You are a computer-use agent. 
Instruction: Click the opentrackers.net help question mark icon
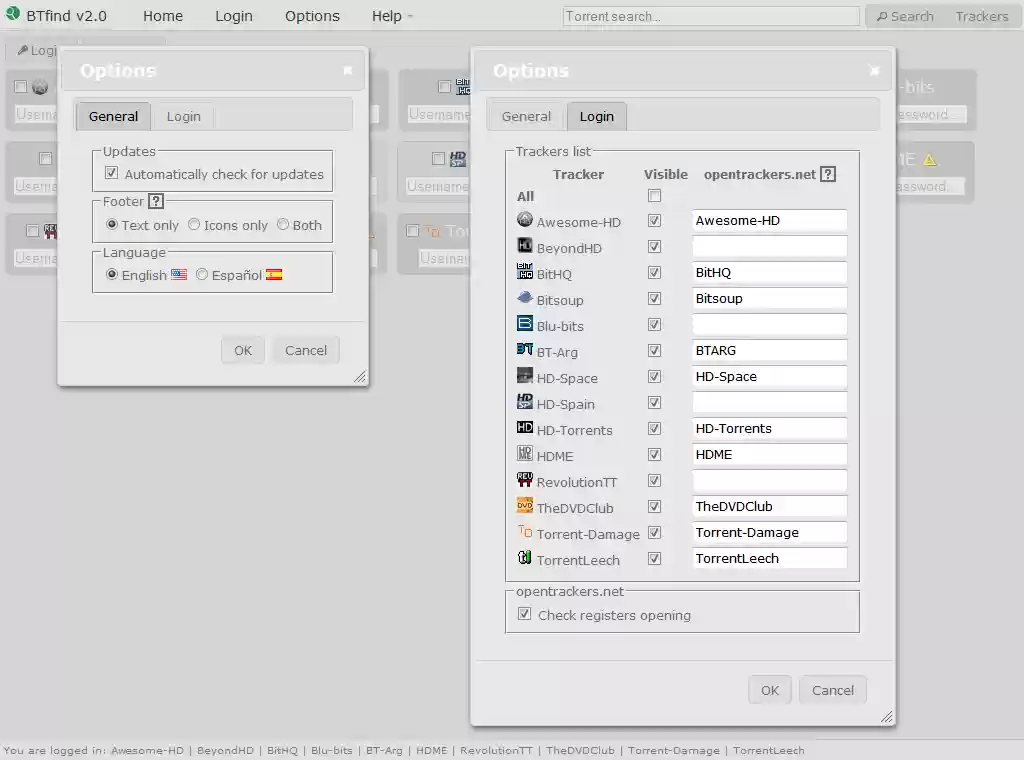828,174
